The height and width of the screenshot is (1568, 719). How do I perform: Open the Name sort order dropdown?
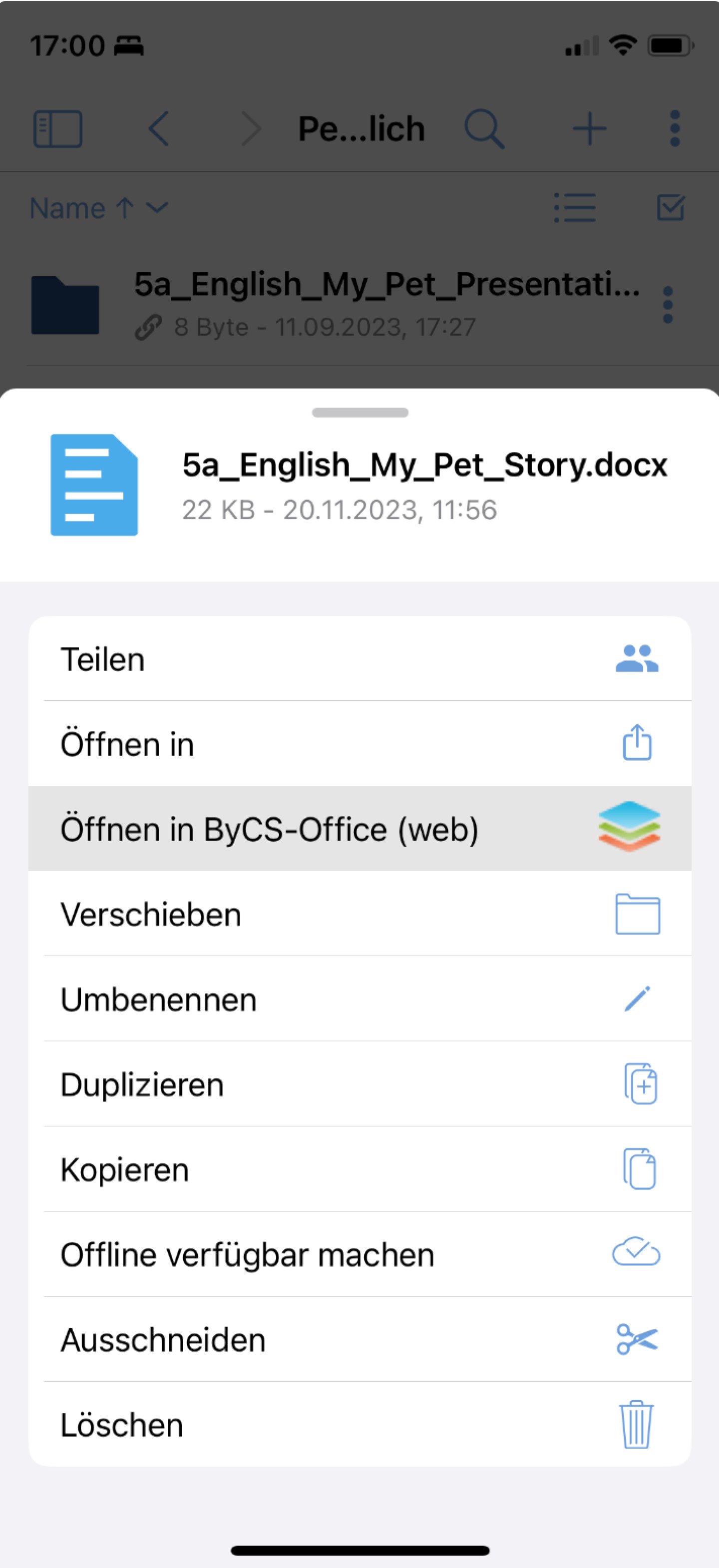(97, 208)
